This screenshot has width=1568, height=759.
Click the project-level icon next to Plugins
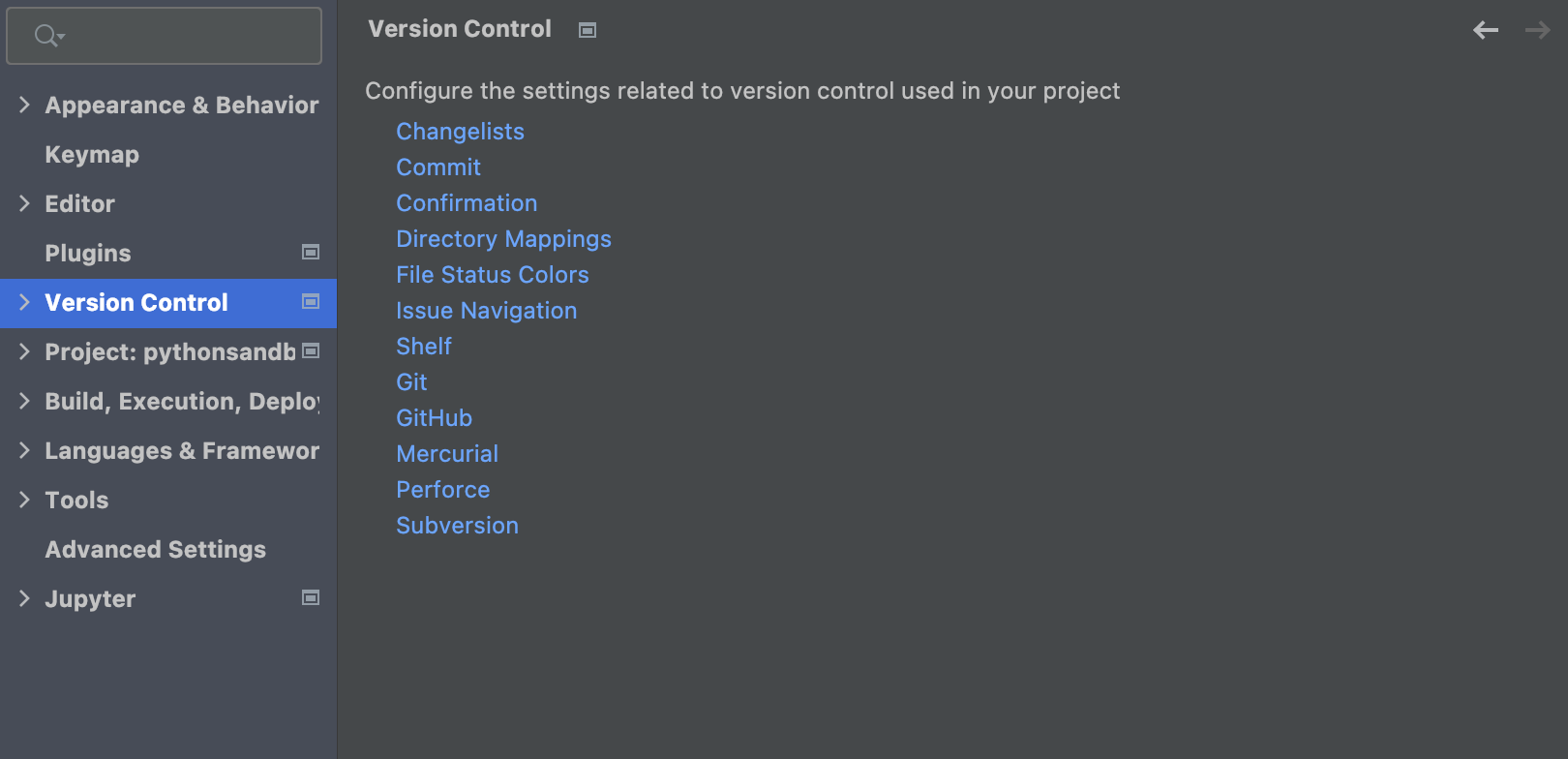click(x=311, y=253)
